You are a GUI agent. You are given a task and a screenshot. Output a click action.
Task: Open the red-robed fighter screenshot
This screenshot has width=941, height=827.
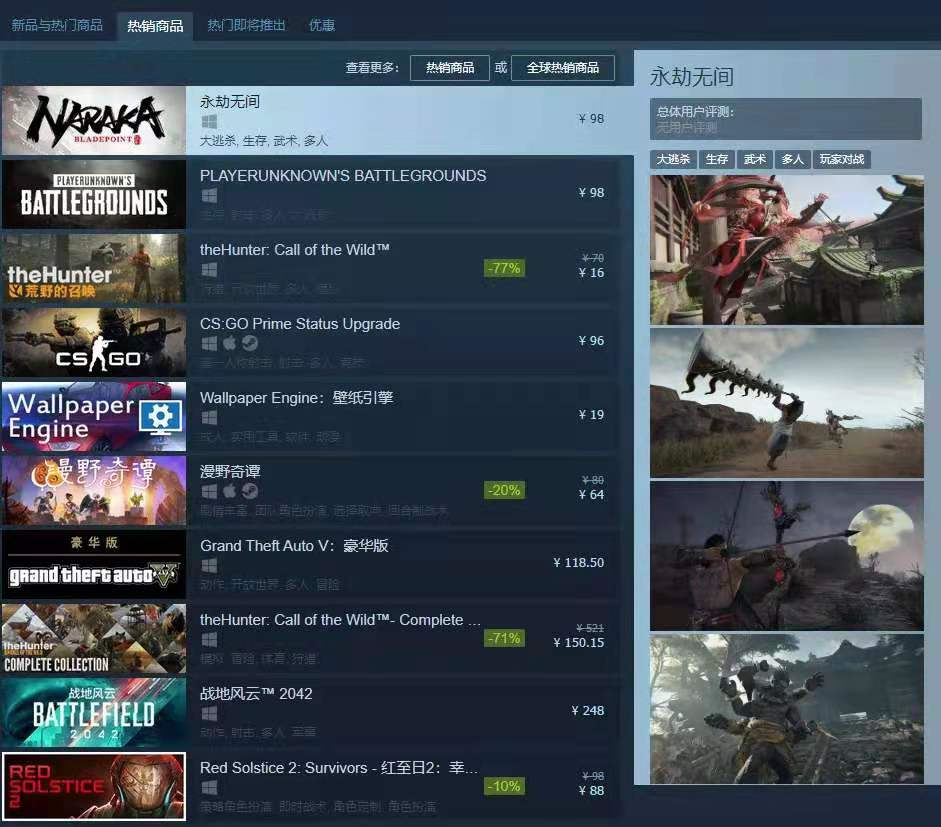pos(787,250)
